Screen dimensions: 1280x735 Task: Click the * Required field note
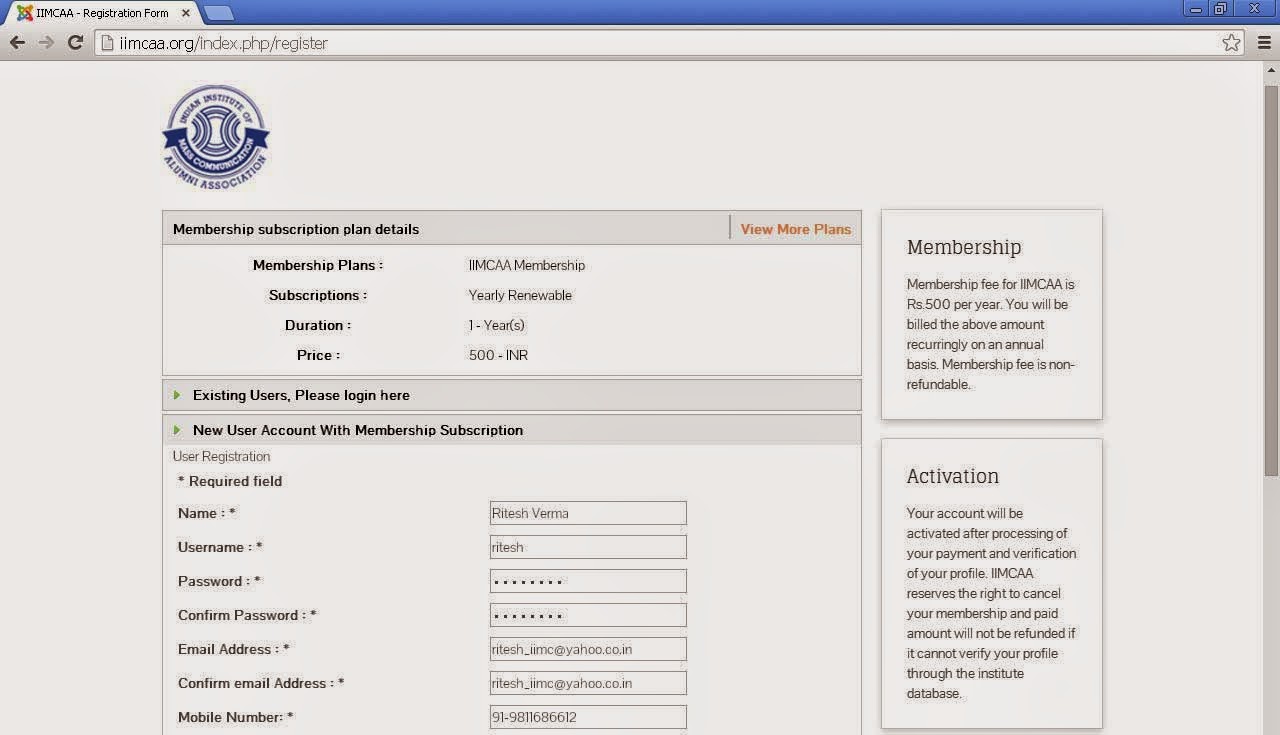click(x=230, y=481)
